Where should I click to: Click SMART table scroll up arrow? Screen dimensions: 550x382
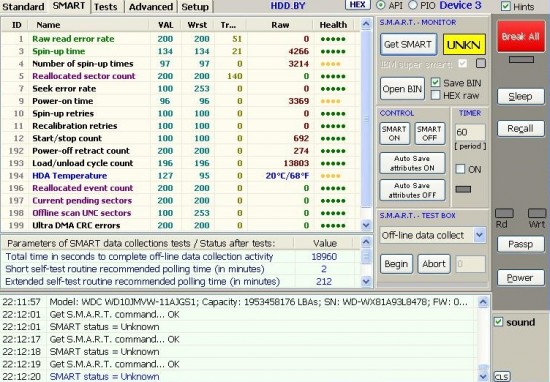(x=366, y=24)
